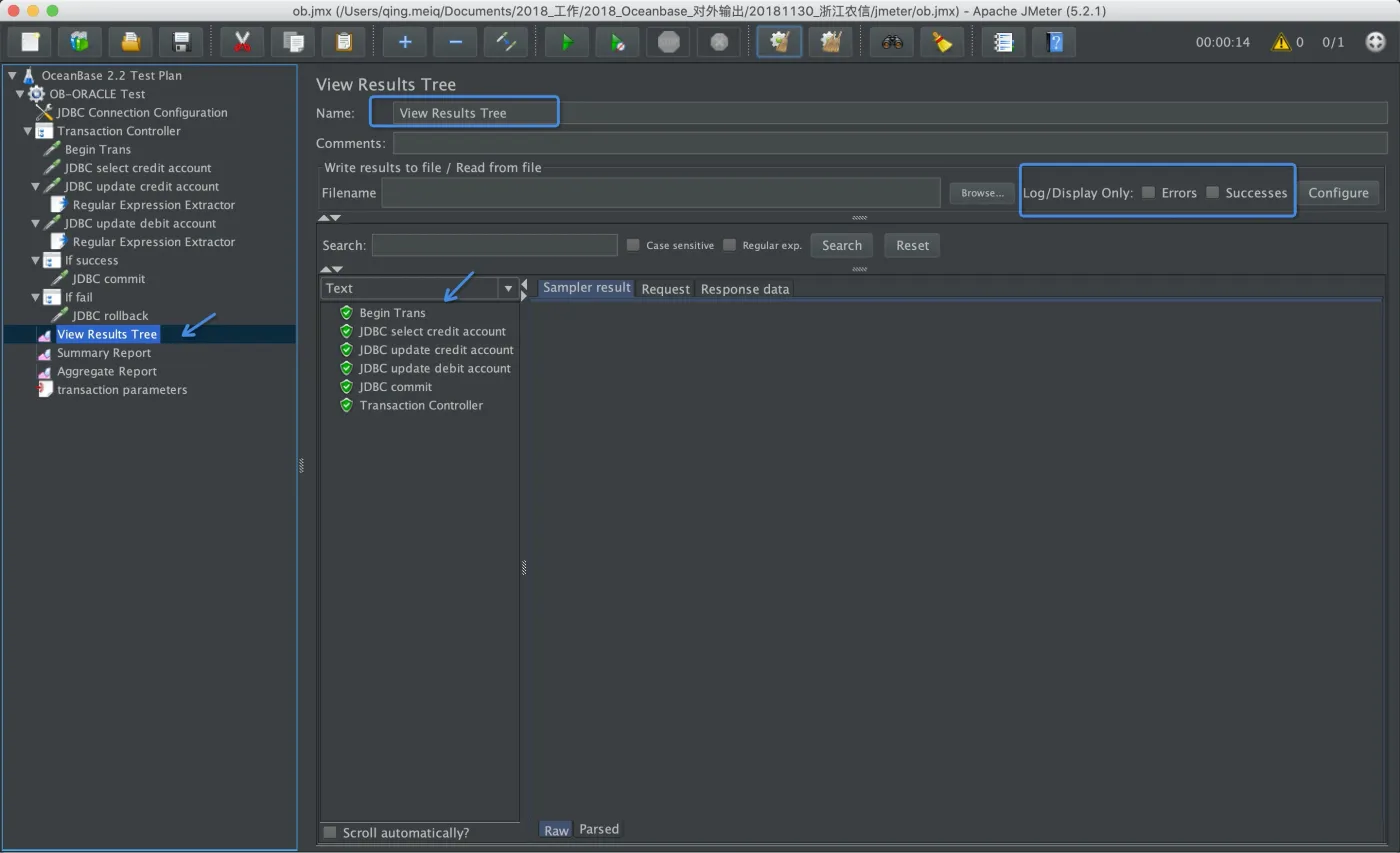Click the Clear All results icon

[x=830, y=42]
